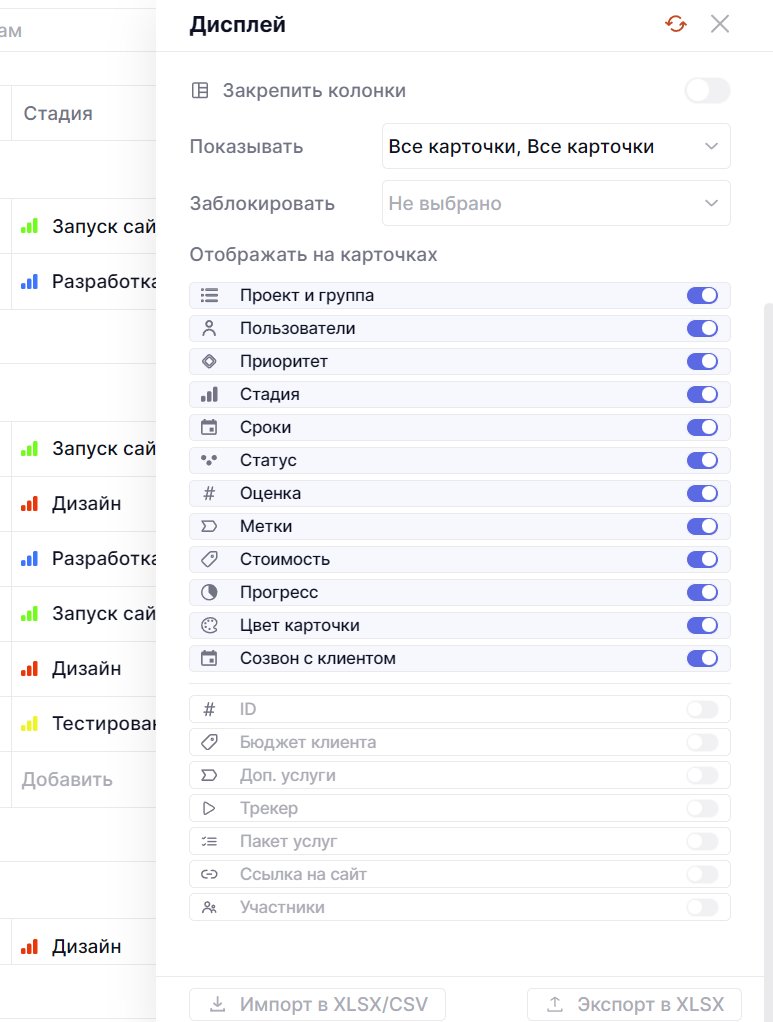The width and height of the screenshot is (773, 1022).
Task: Click the Стадия column header
Action: pyautogui.click(x=58, y=113)
